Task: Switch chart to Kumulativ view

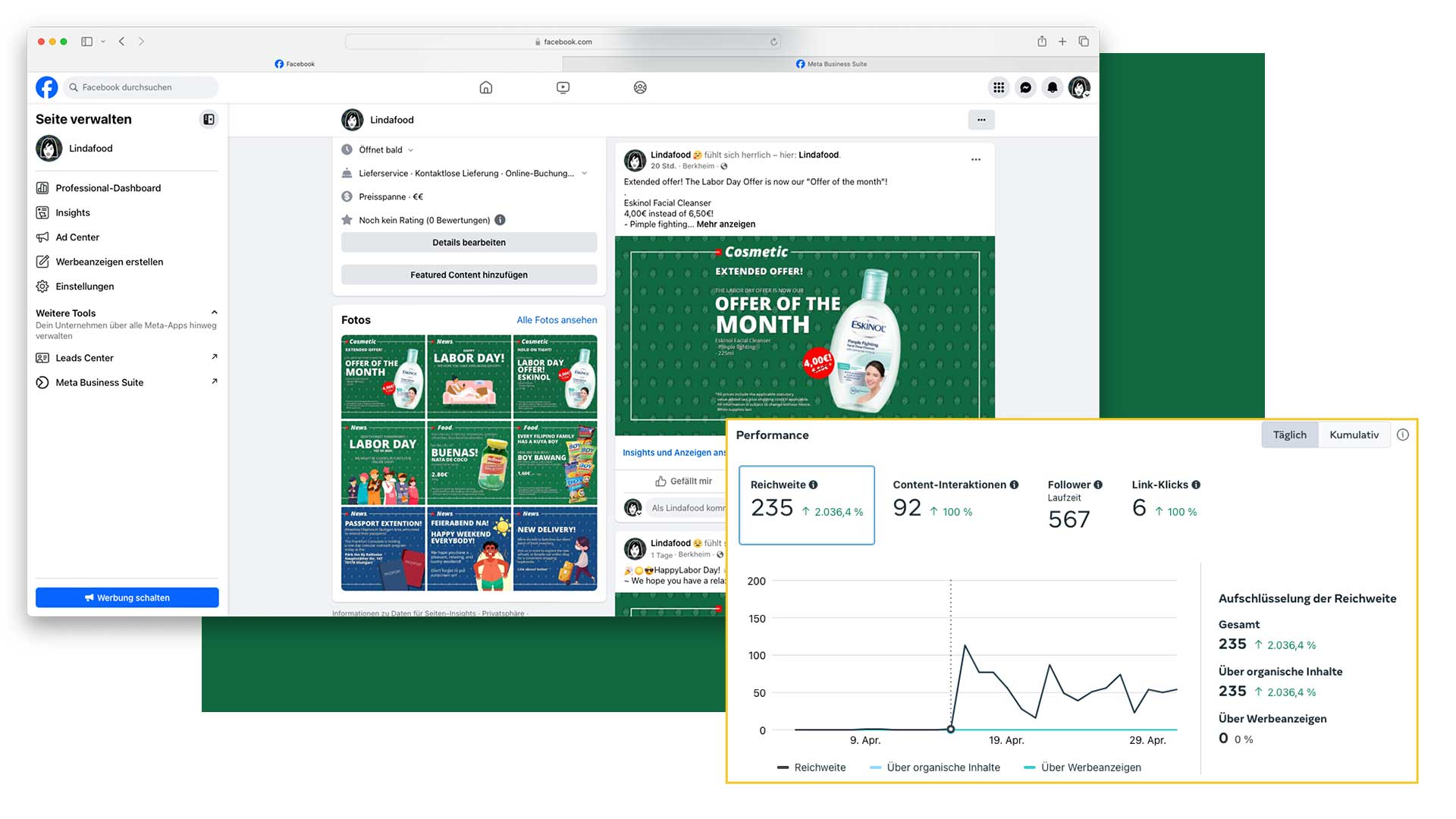Action: tap(1354, 435)
